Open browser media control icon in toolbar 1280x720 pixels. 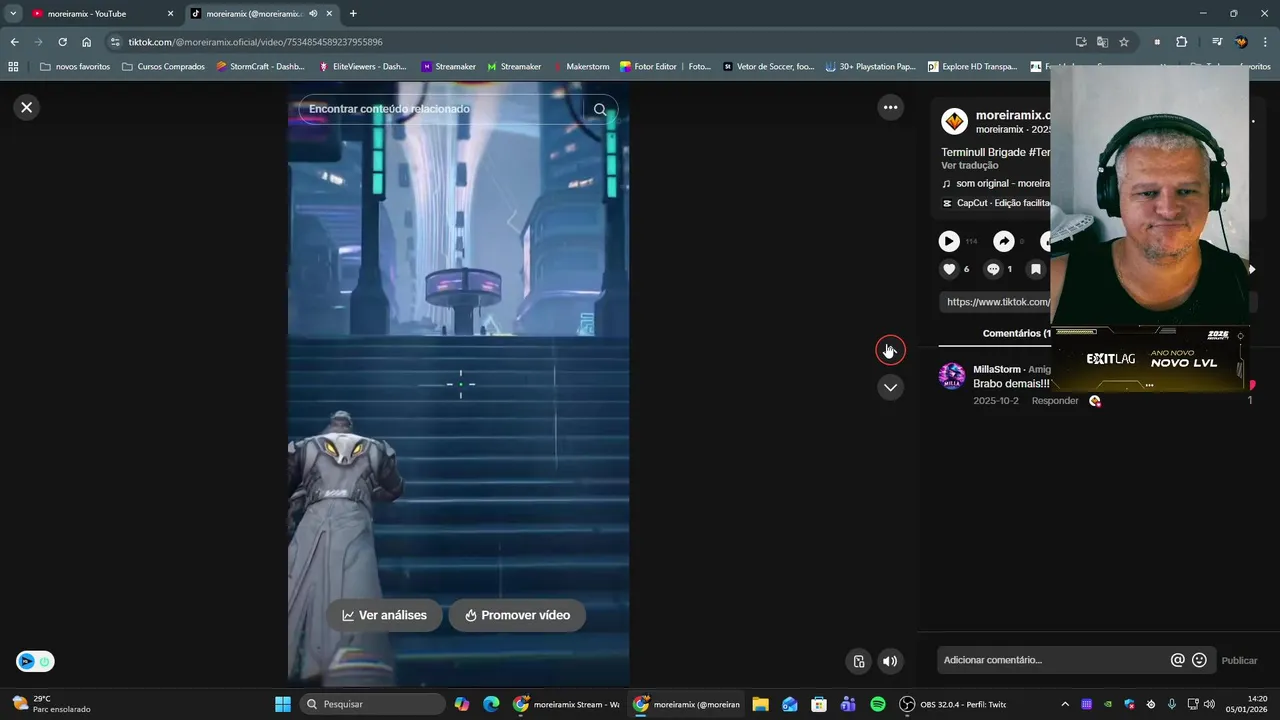(1217, 42)
